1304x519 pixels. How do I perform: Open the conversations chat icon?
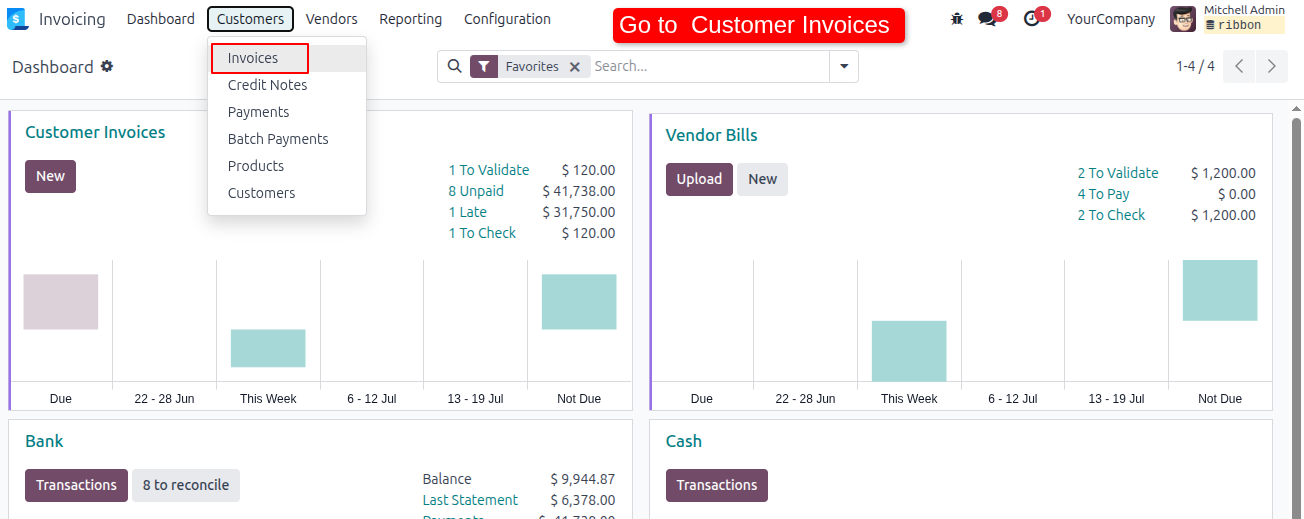(987, 19)
